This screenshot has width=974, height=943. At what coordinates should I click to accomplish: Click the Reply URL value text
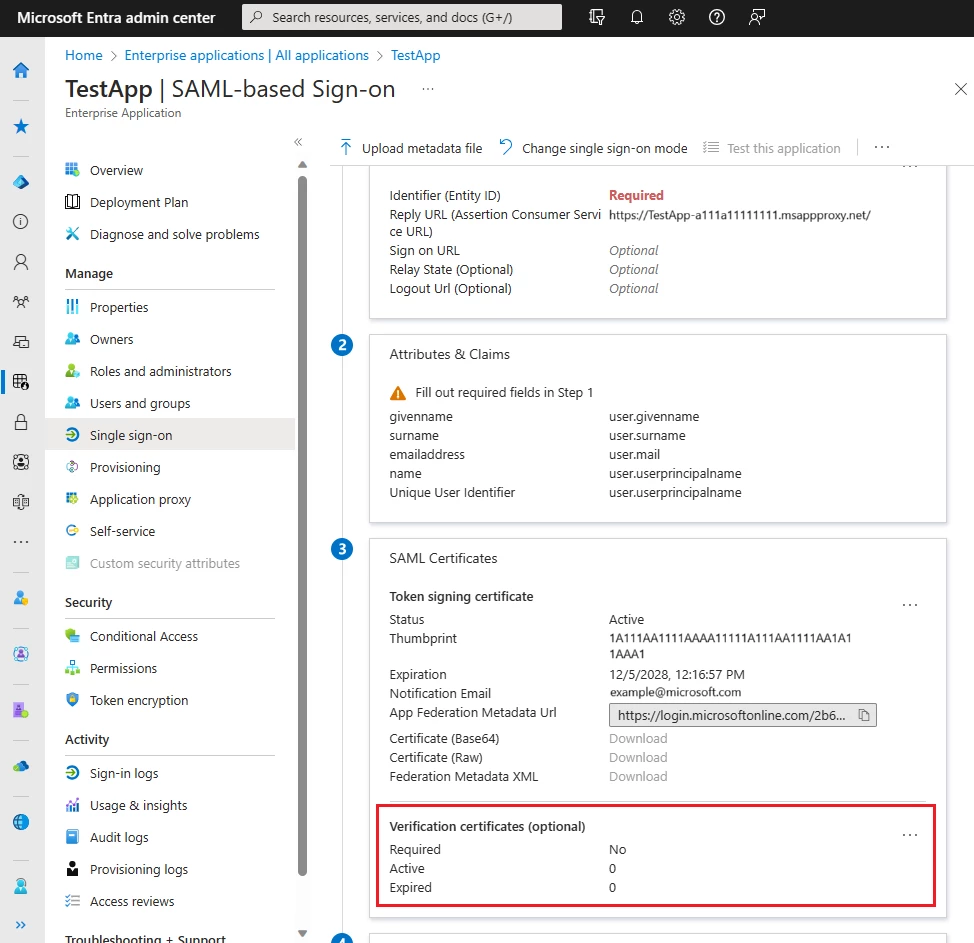coord(740,215)
